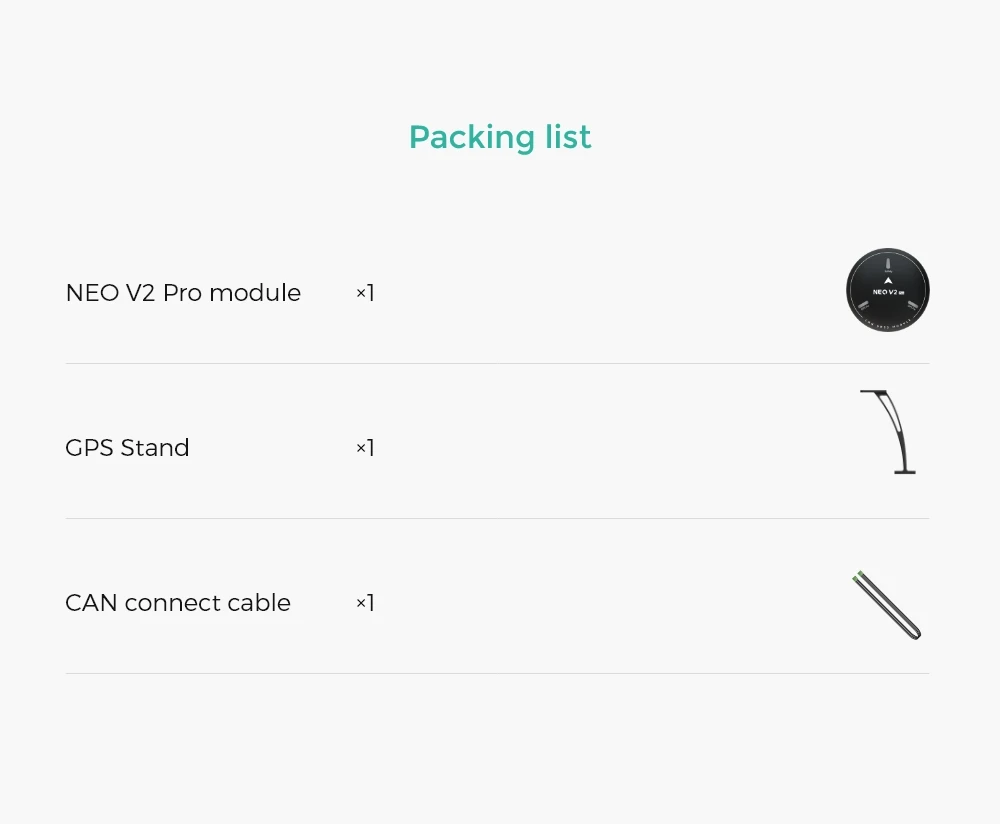Click the ×1 quantity for NEO V2 Pro module
1000x824 pixels.
point(365,293)
